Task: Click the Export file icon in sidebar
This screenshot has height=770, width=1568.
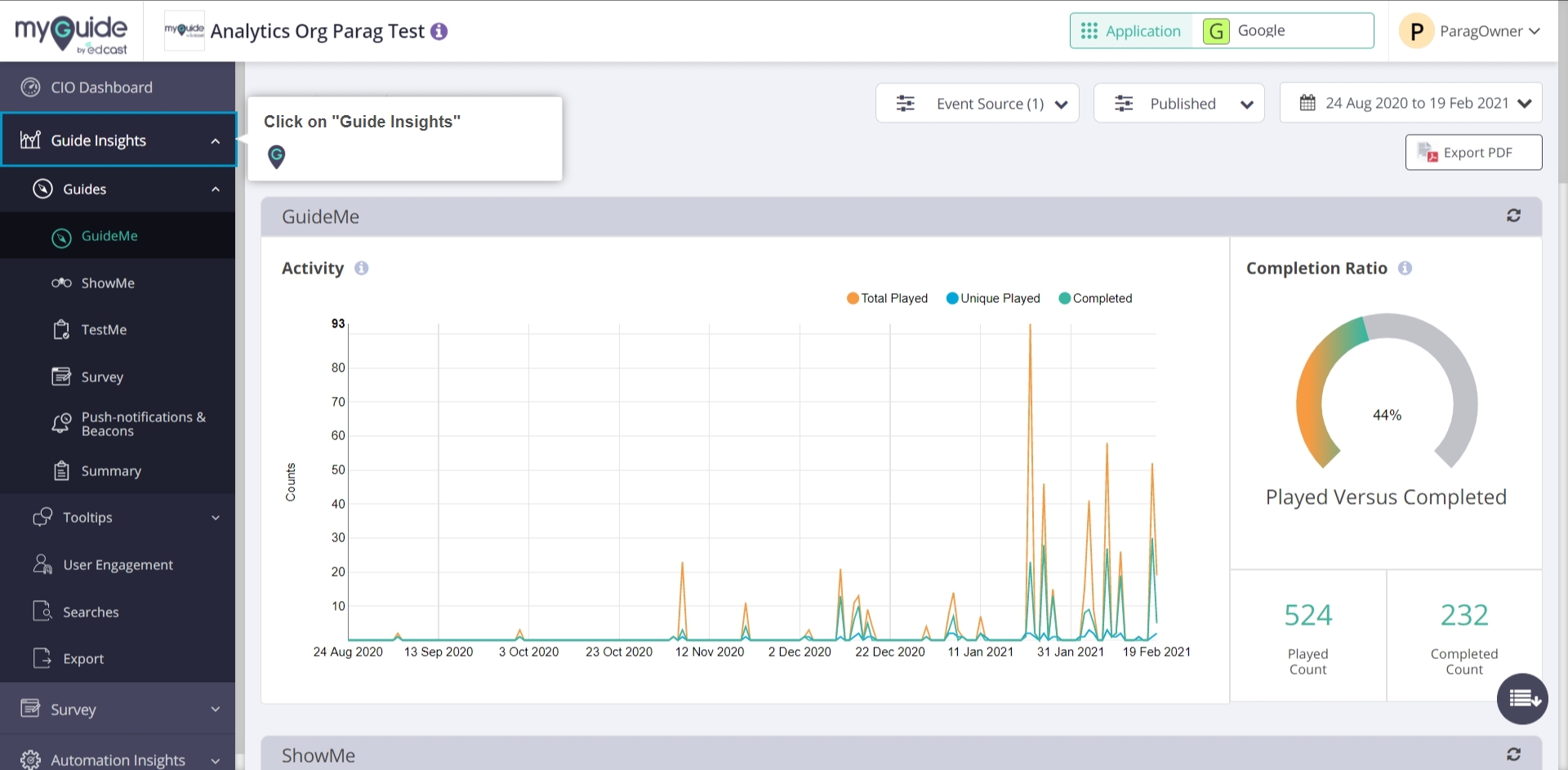Action: 42,658
